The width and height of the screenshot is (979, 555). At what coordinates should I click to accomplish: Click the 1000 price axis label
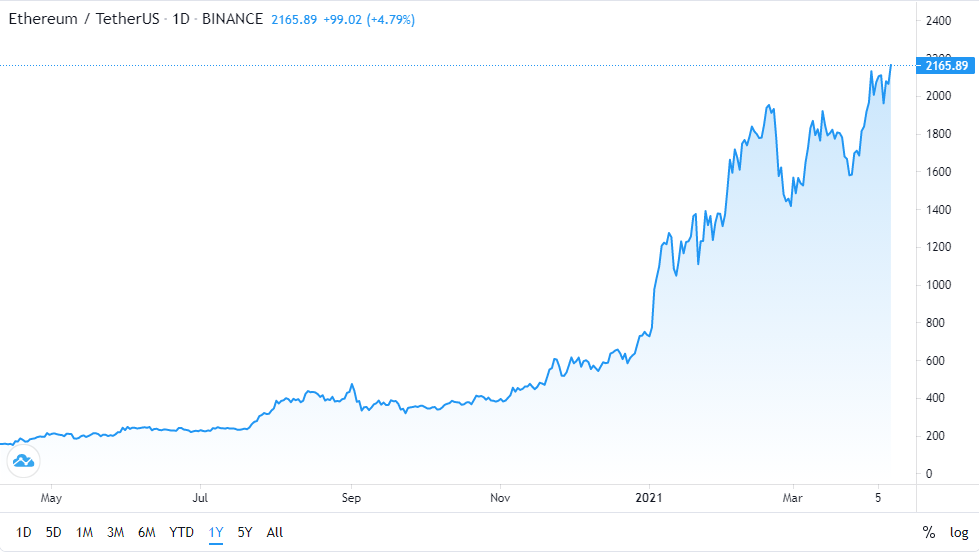(x=939, y=285)
